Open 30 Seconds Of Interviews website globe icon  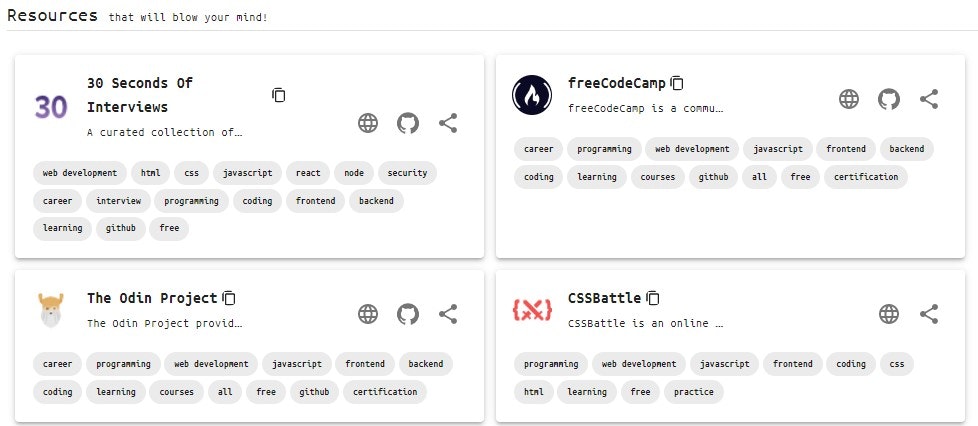pos(368,123)
